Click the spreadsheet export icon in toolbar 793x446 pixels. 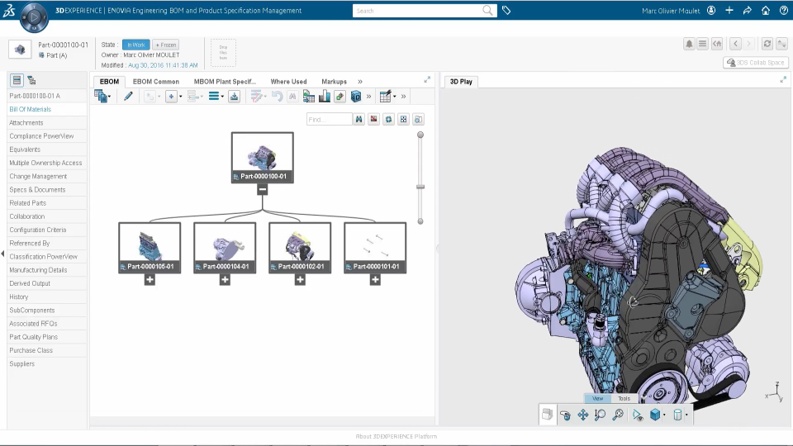pos(309,96)
